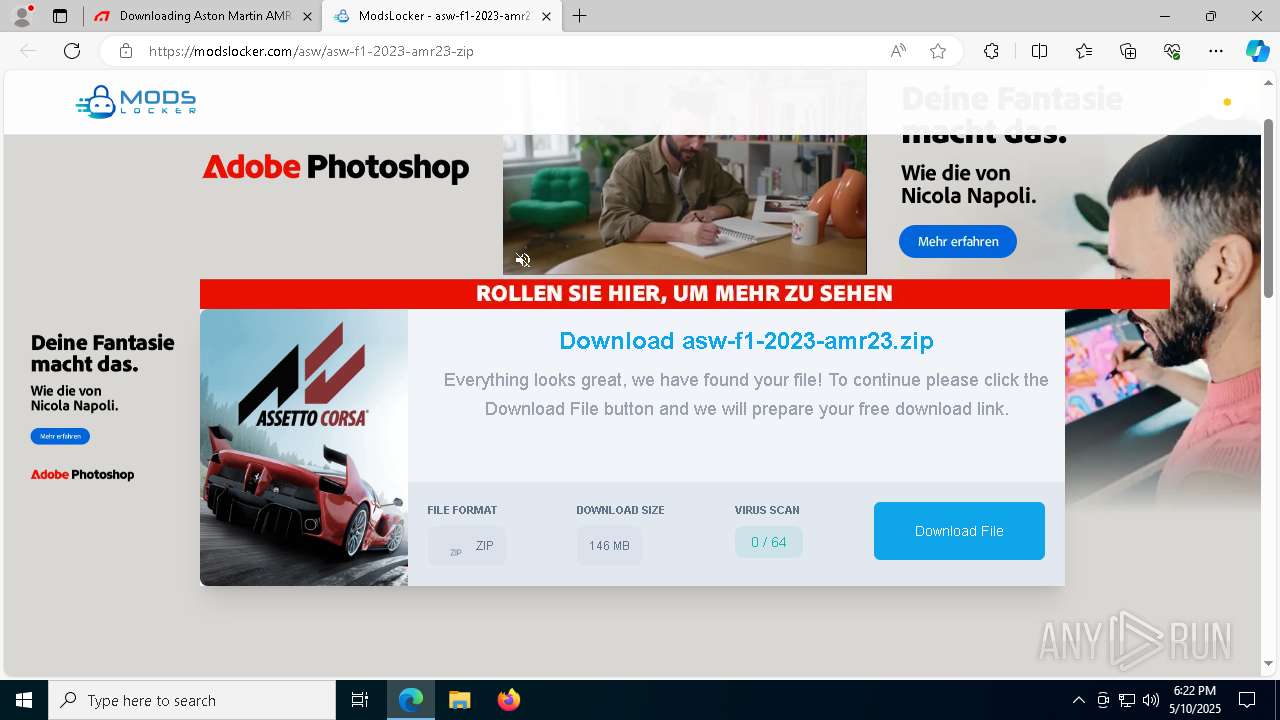Open Firefox from the taskbar
Viewport: 1280px width, 720px height.
tap(508, 700)
